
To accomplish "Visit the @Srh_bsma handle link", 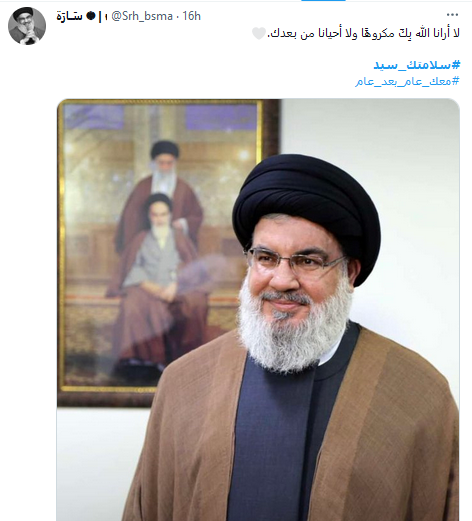I will click(x=142, y=16).
